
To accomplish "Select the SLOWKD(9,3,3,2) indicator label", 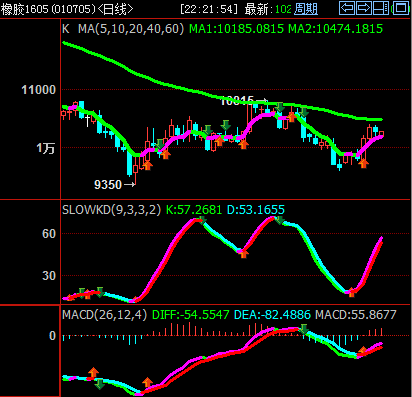I will tap(111, 210).
